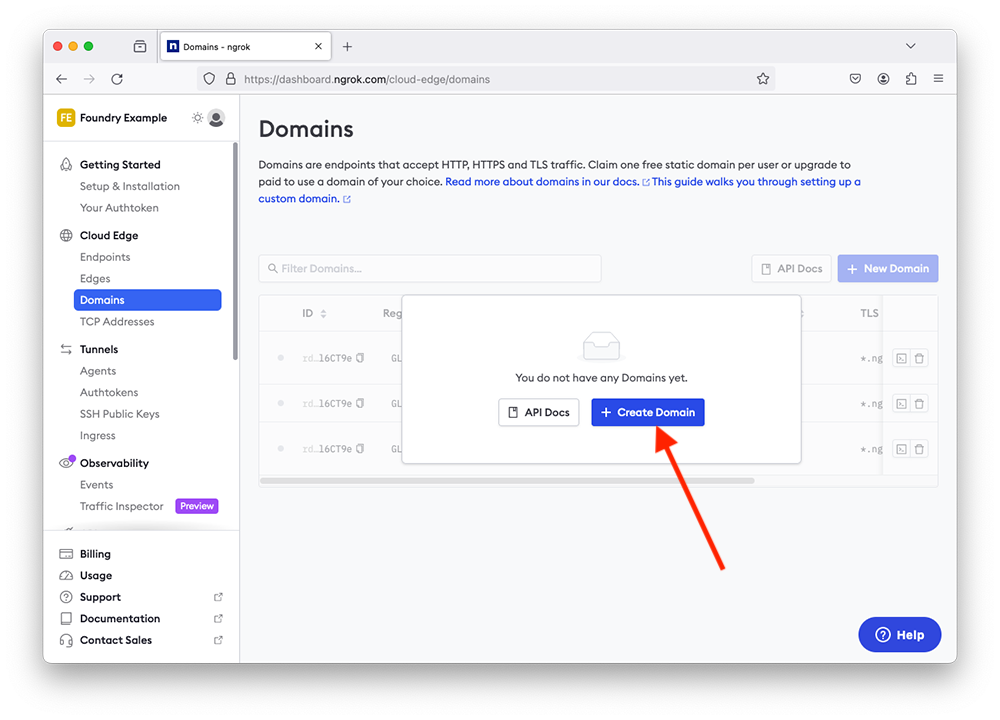This screenshot has width=1000, height=720.
Task: Copy ID in second table row
Action: [x=360, y=403]
